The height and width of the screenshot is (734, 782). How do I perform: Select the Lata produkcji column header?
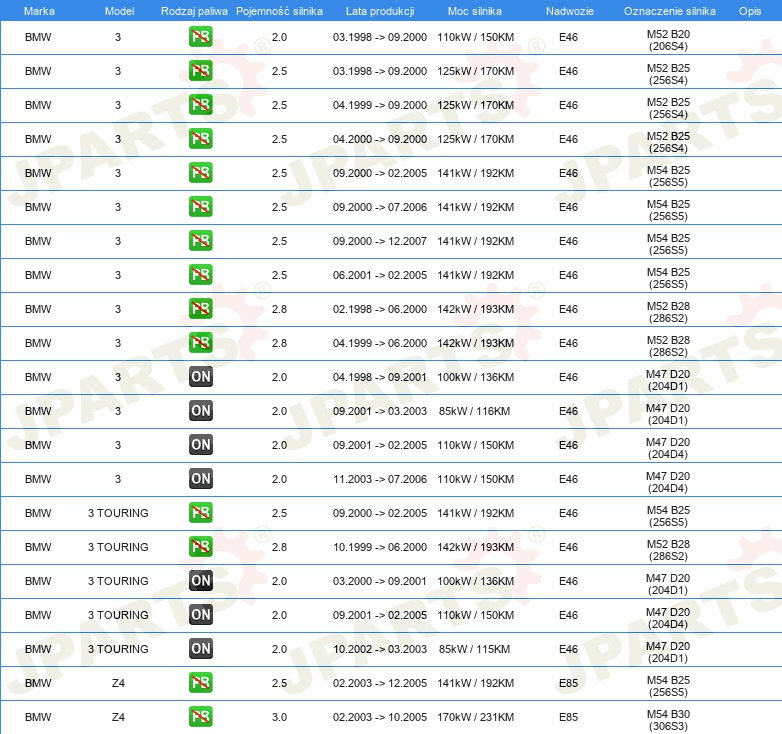(380, 11)
